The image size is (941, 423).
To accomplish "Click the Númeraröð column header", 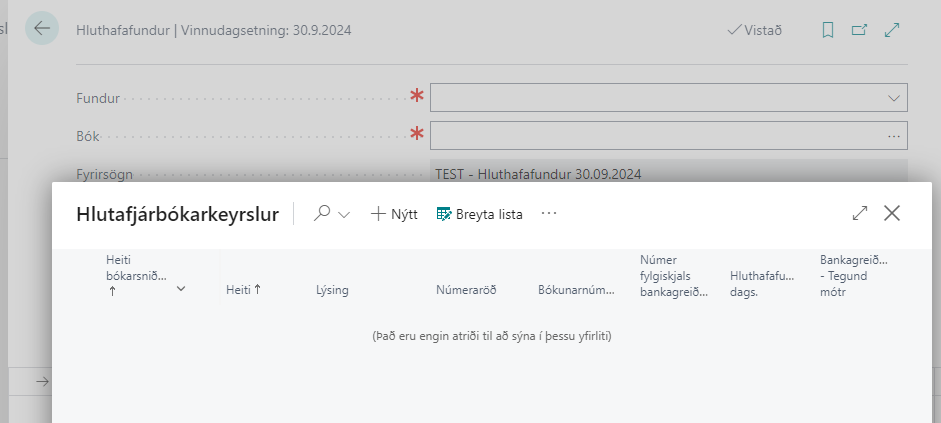I will click(x=466, y=290).
